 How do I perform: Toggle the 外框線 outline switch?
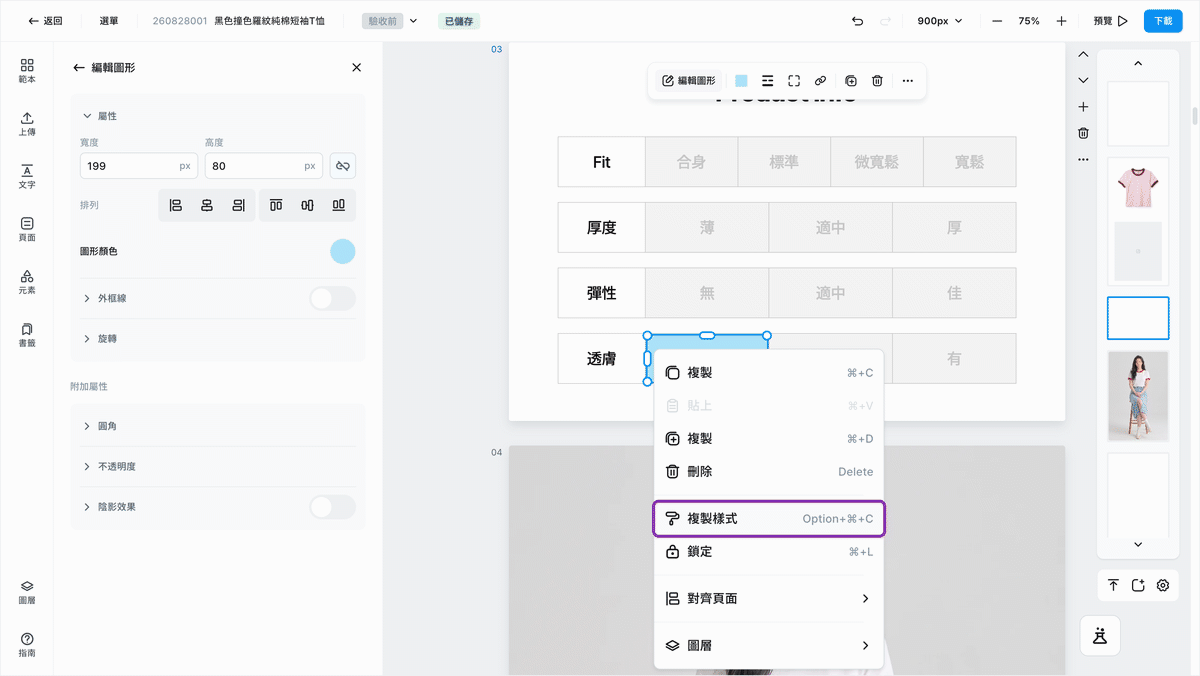[333, 298]
